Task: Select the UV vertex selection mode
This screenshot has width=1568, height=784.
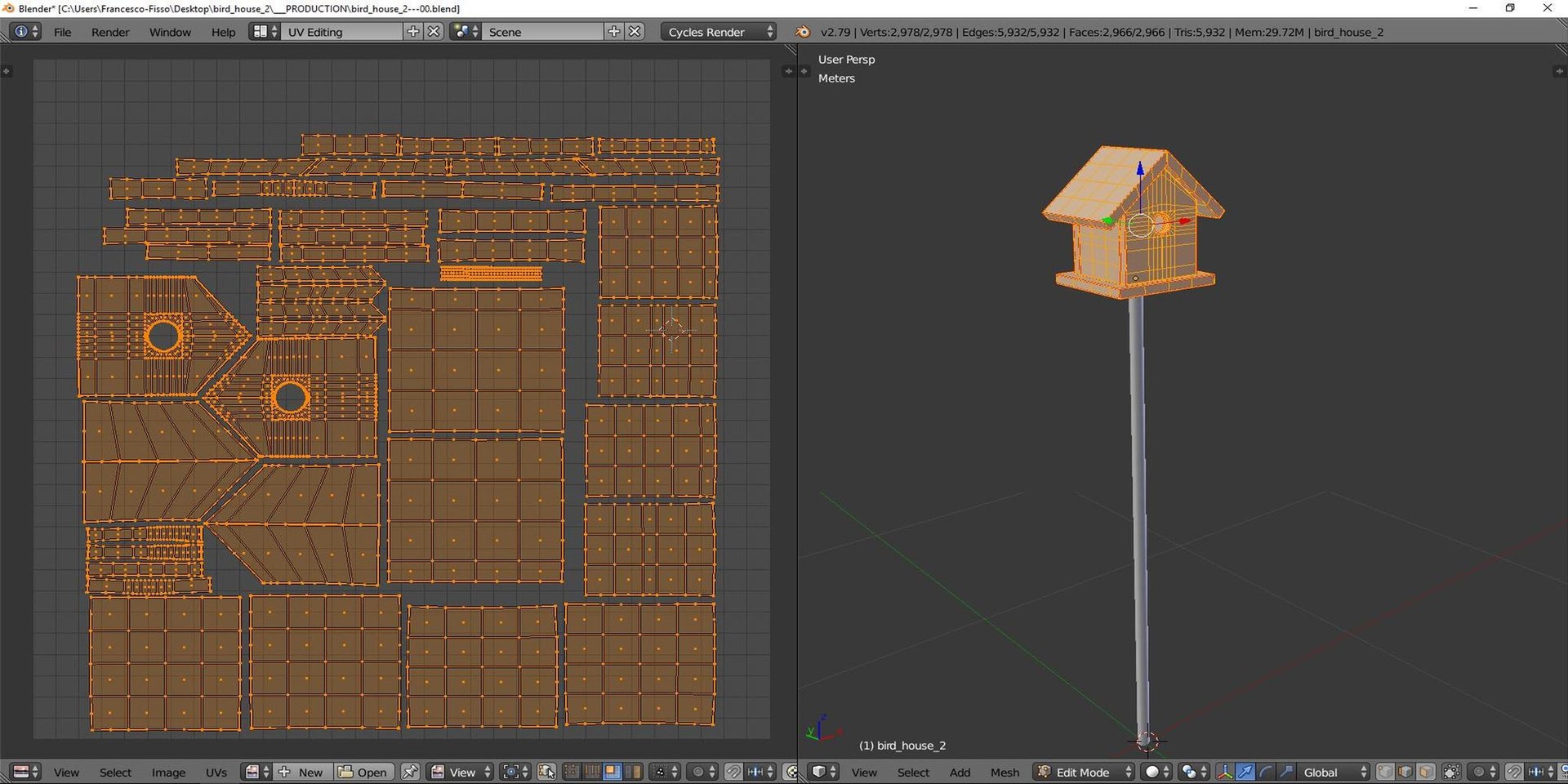Action: [x=572, y=772]
